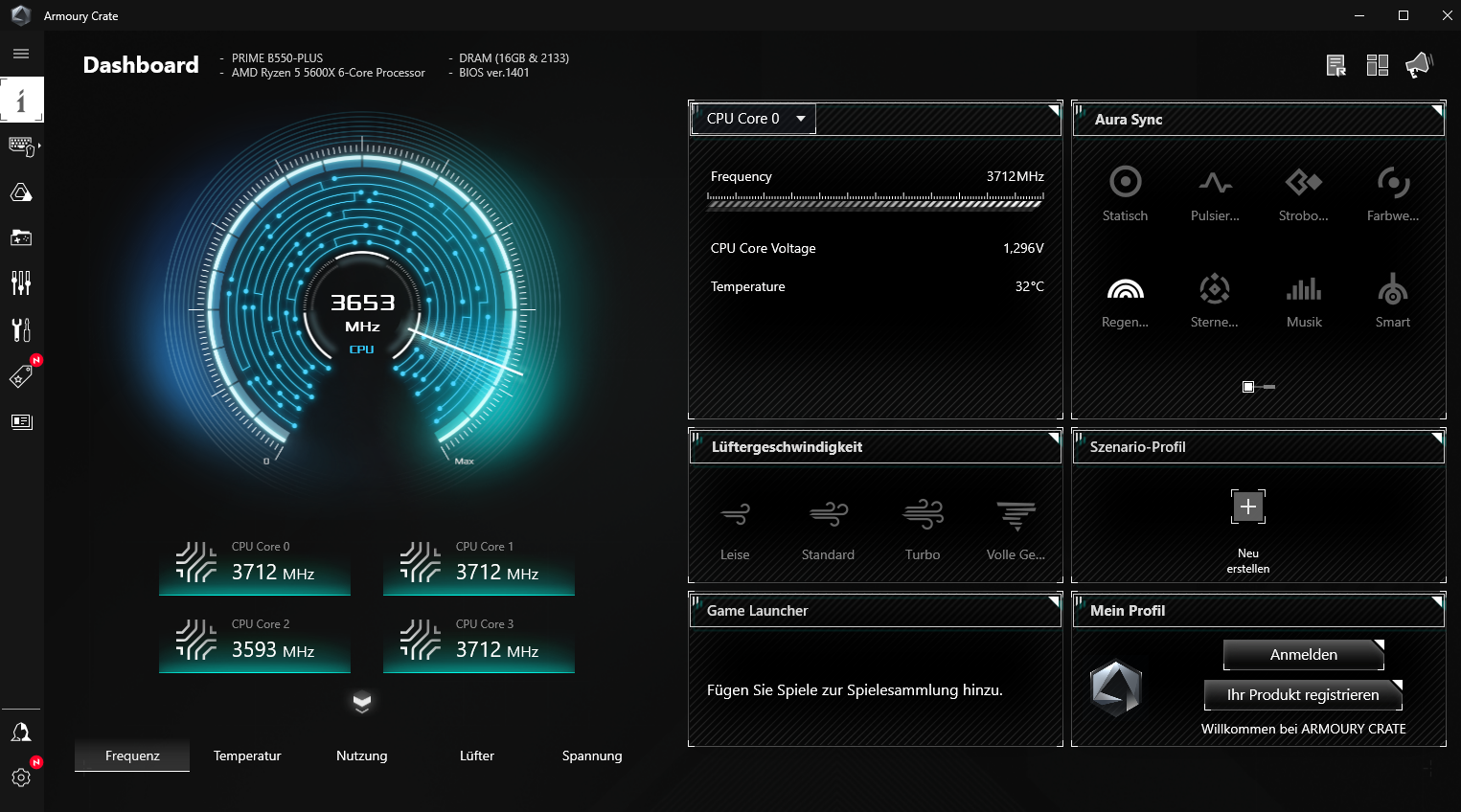Select the Regenbogen lighting effect

(1125, 302)
